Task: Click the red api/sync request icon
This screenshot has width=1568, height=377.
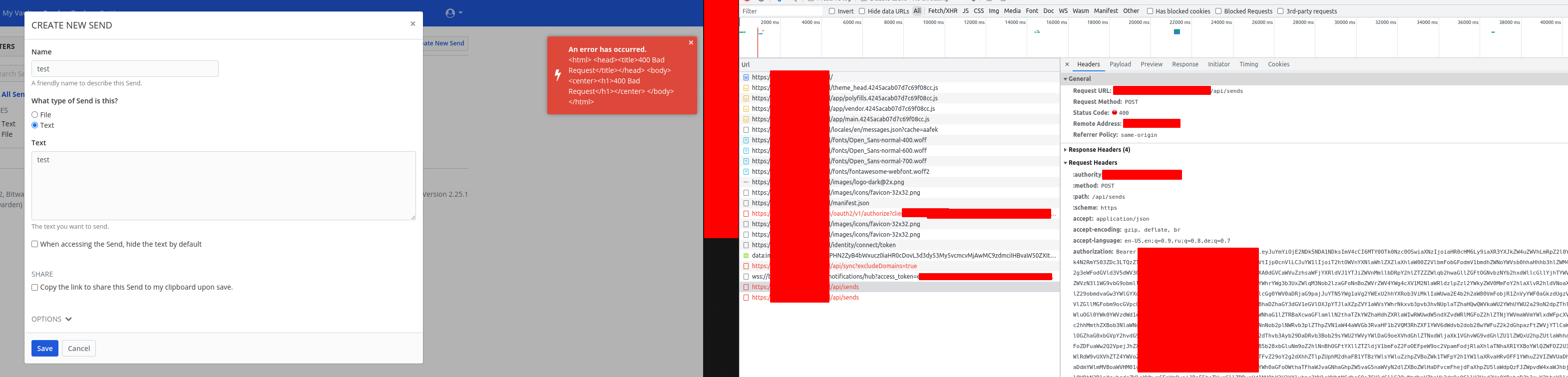Action: click(746, 266)
